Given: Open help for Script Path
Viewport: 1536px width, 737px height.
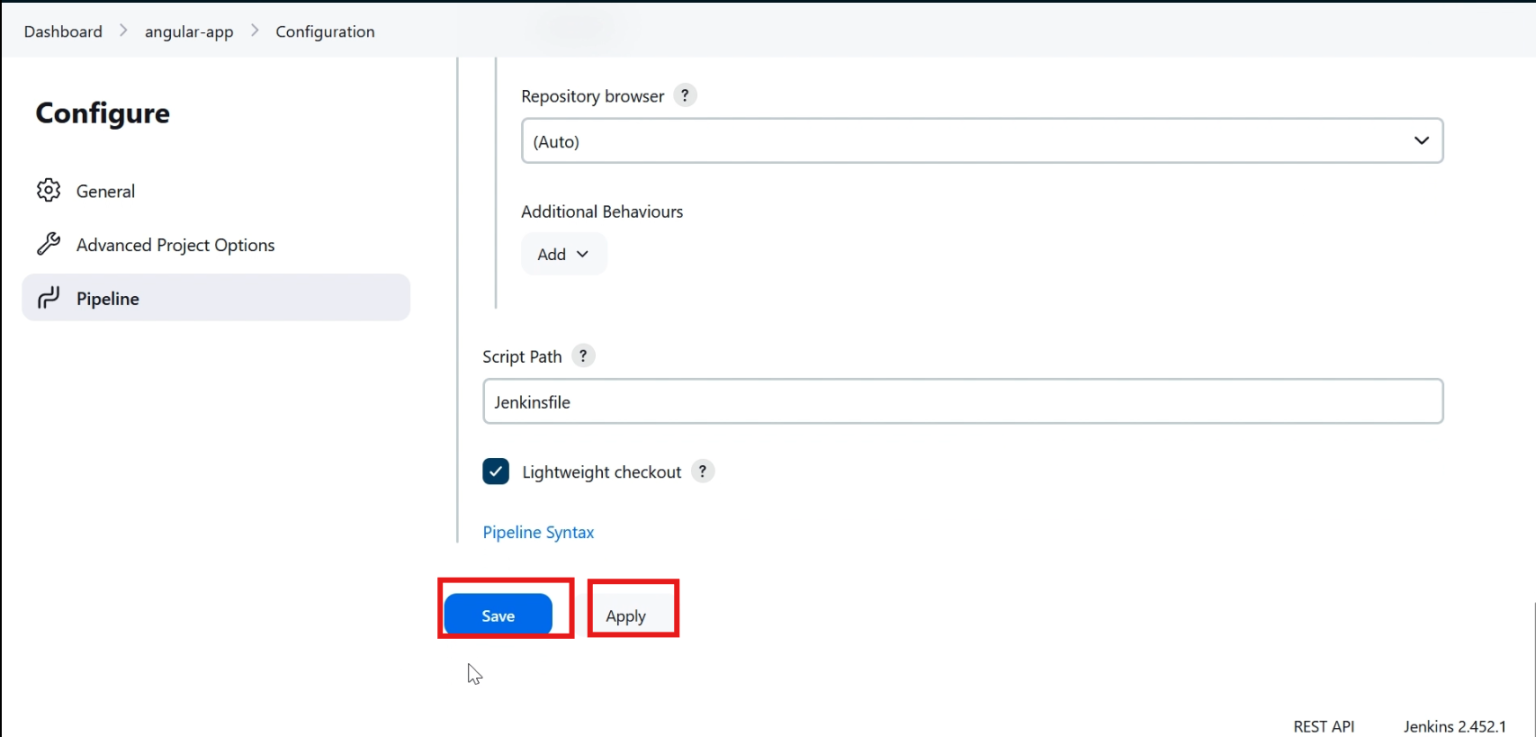Looking at the screenshot, I should pos(583,355).
